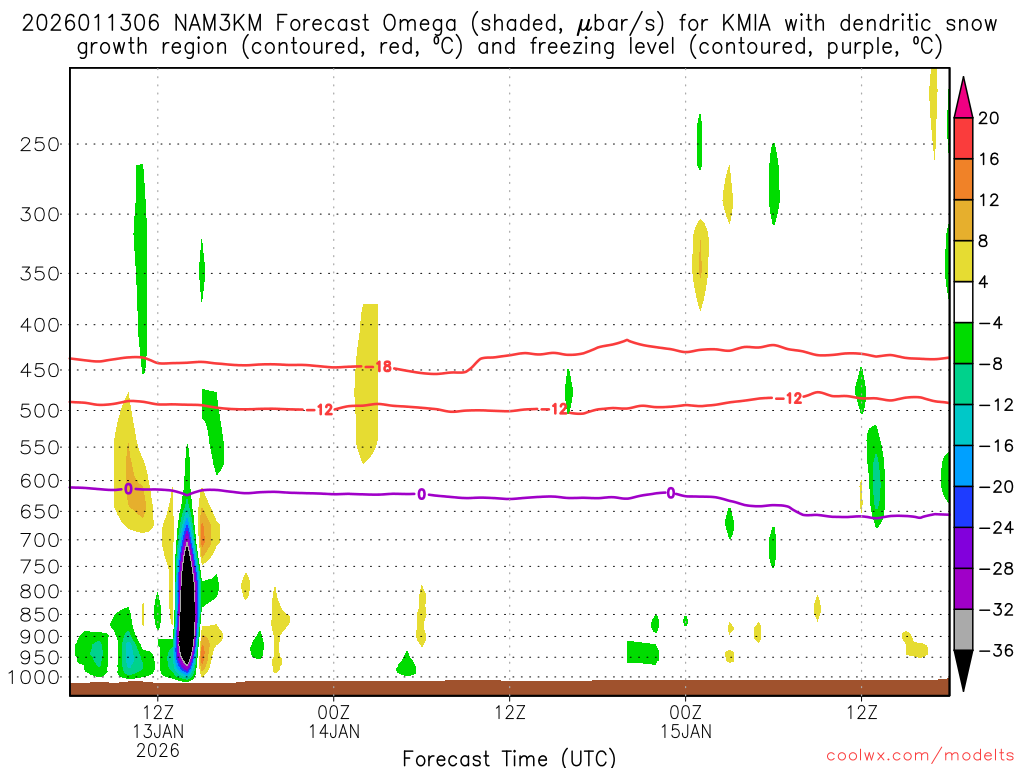The height and width of the screenshot is (768, 1024).
Task: Click the 650 pressure level label
Action: [40, 511]
